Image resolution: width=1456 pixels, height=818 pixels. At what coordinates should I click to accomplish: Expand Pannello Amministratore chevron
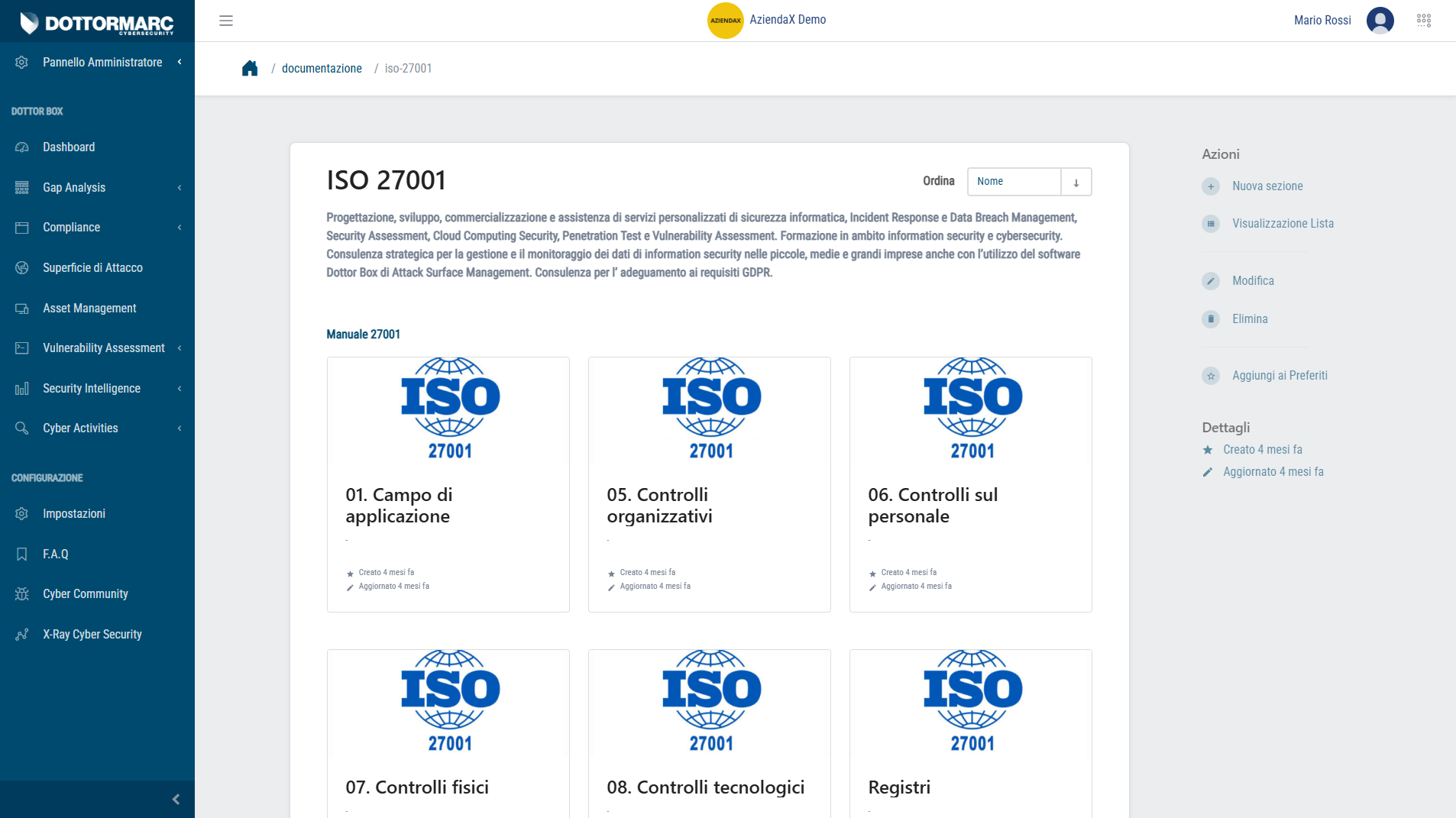(x=180, y=63)
